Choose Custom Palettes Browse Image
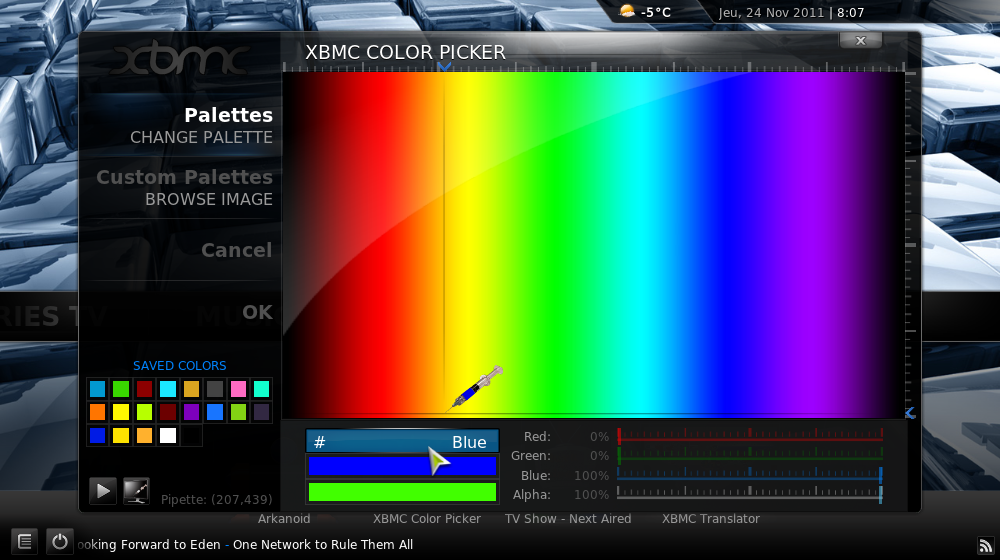1000x560 pixels. 184,188
